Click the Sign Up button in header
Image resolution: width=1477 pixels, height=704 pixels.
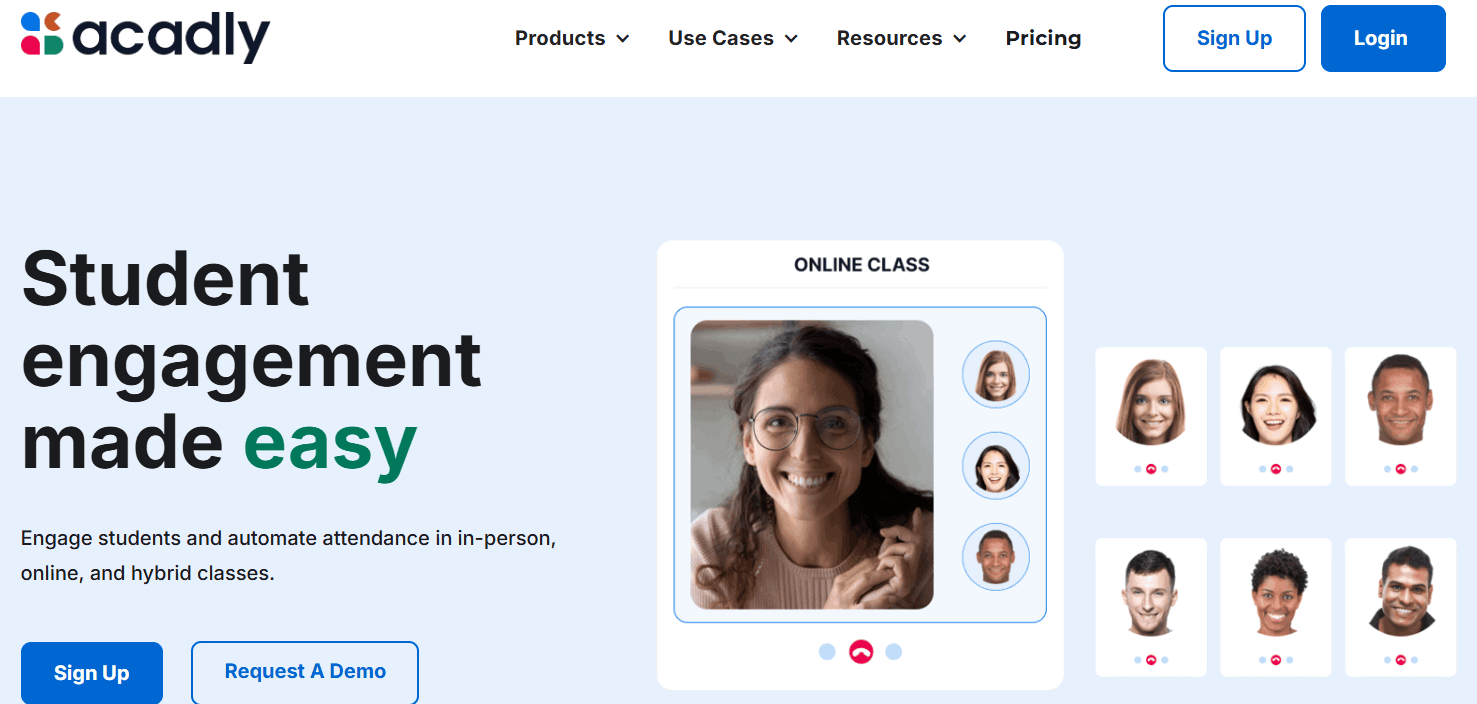pyautogui.click(x=1234, y=38)
